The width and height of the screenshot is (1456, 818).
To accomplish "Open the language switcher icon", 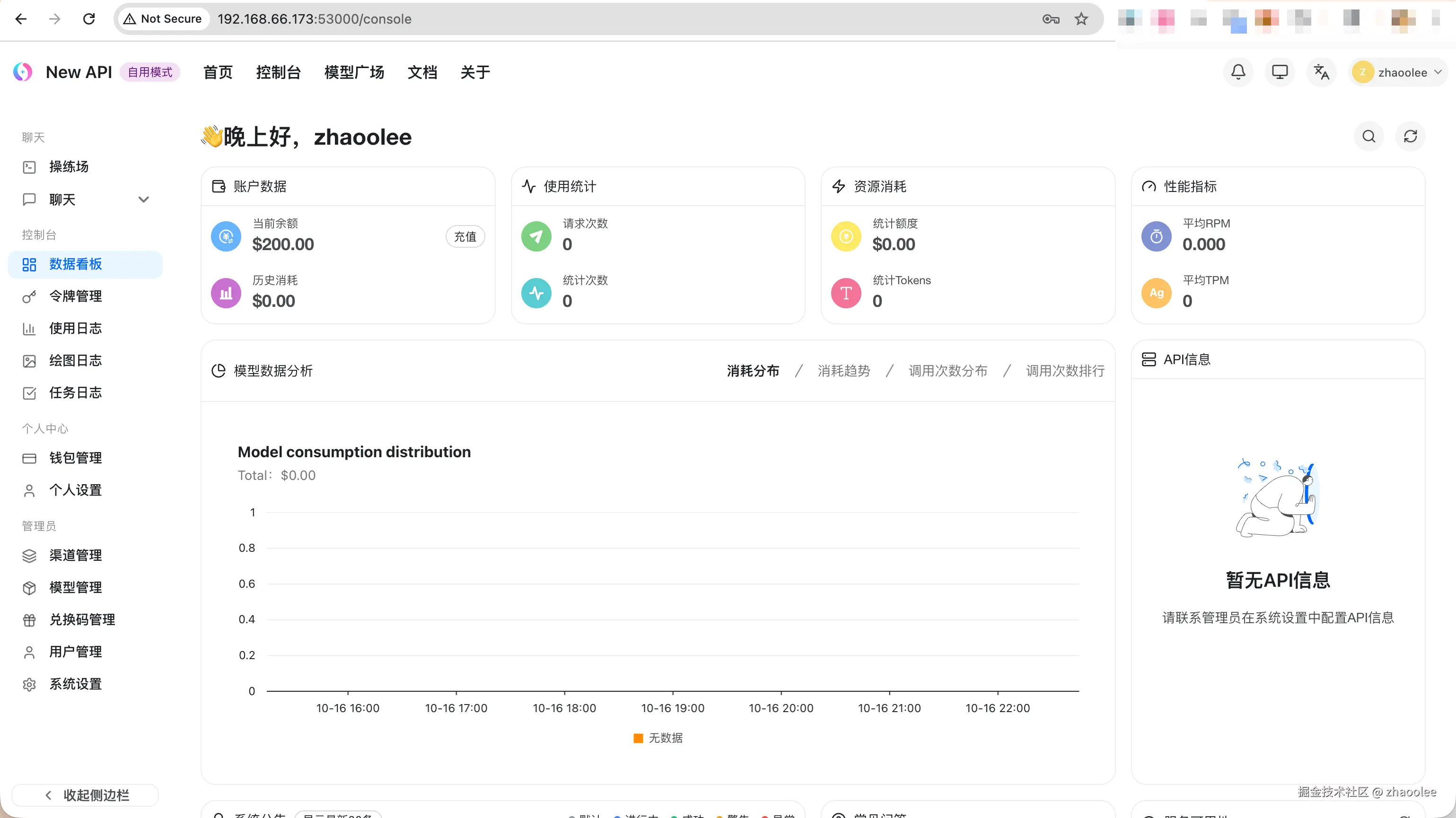I will coord(1321,72).
